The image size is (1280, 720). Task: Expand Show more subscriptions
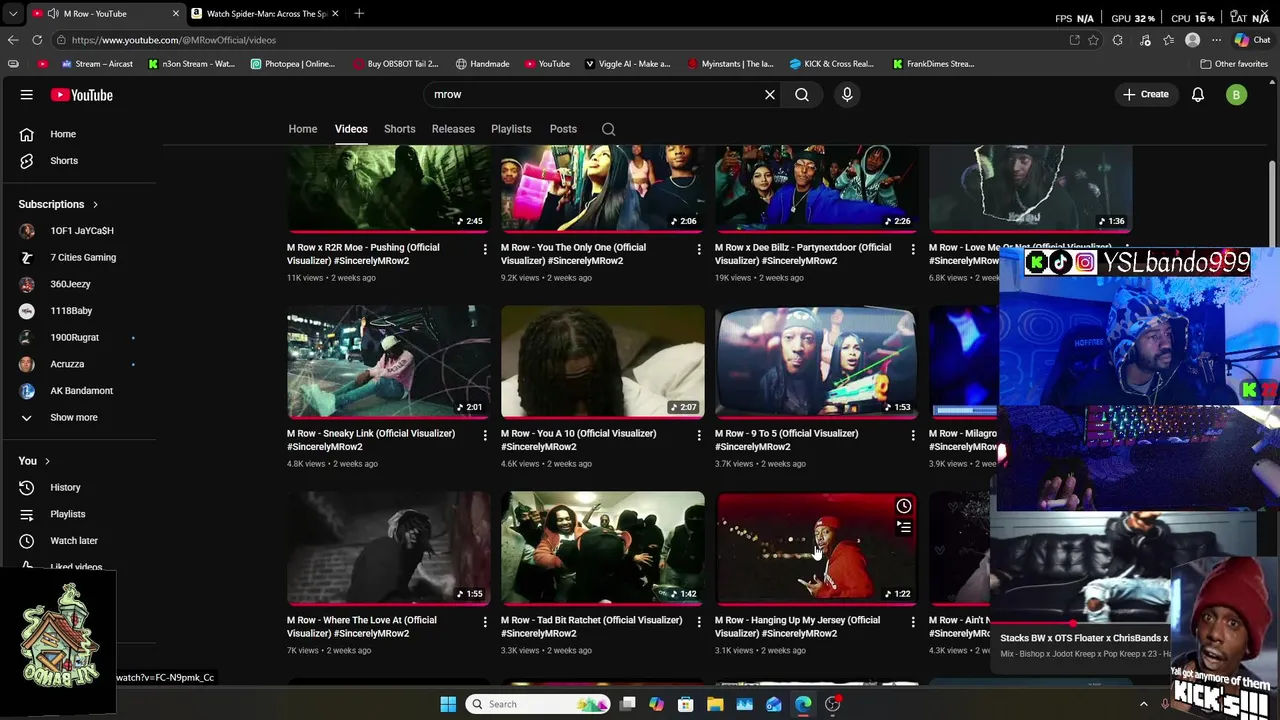[x=76, y=417]
